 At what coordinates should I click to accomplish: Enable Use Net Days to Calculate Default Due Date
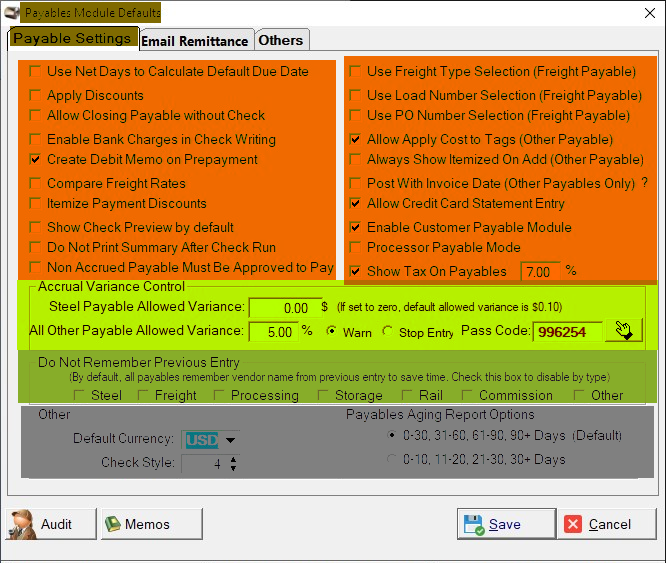click(35, 71)
